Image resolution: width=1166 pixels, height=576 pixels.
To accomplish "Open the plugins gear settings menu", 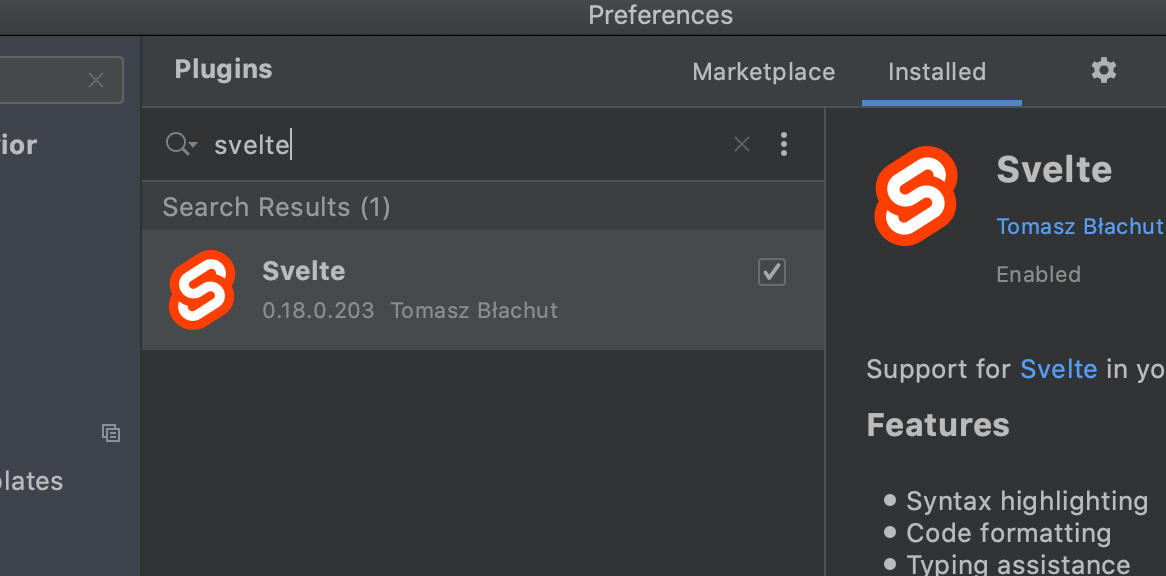I will (1104, 71).
